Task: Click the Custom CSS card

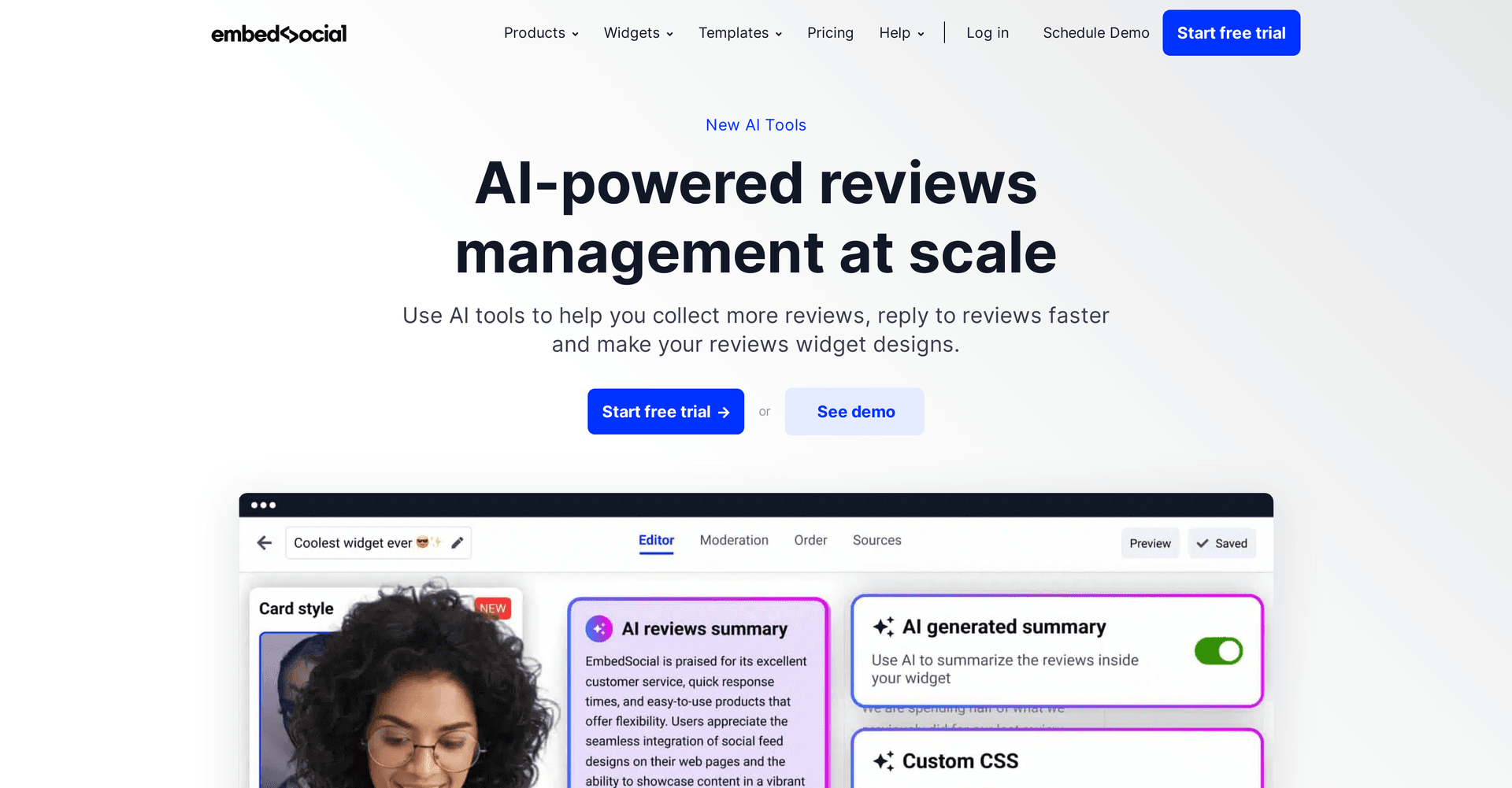Action: coord(1057,758)
